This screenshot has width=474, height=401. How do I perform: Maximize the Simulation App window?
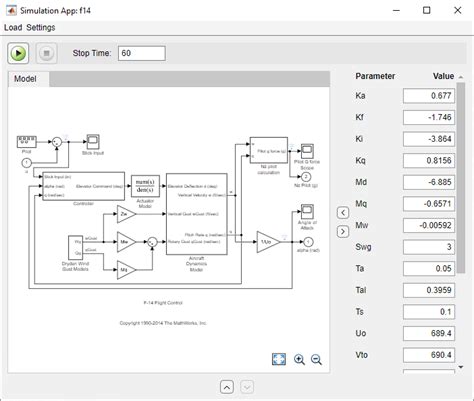coord(426,11)
